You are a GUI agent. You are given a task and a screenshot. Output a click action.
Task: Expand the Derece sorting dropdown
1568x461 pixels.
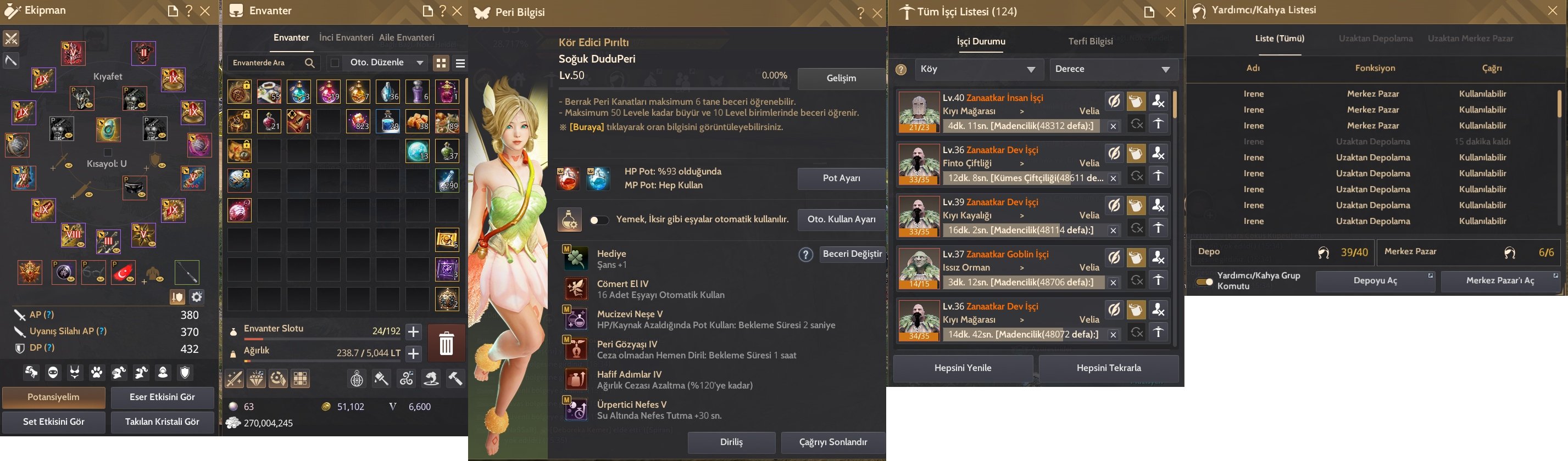pyautogui.click(x=1113, y=69)
